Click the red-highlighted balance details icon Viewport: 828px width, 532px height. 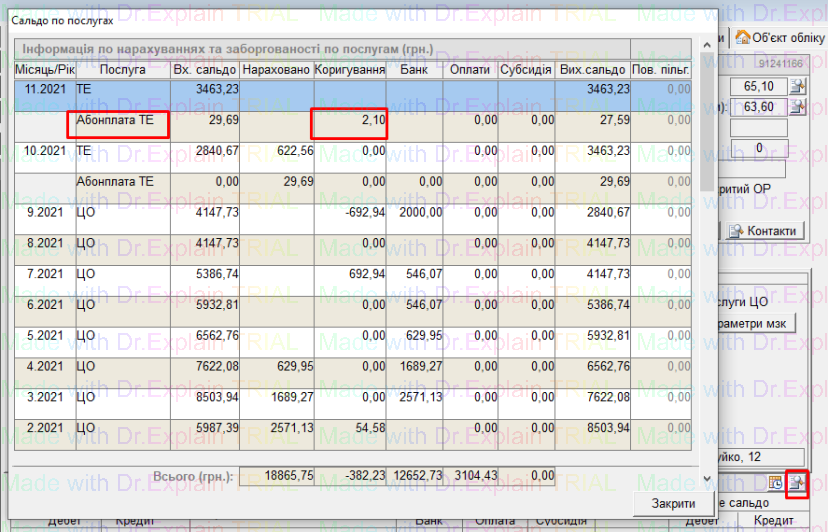click(797, 484)
